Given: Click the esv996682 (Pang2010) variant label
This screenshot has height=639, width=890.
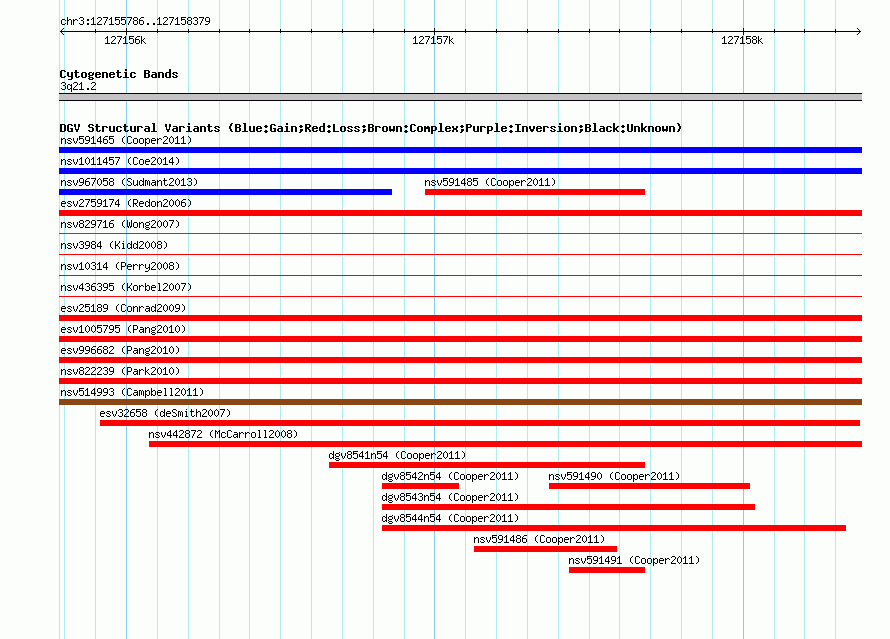Looking at the screenshot, I should tap(120, 350).
